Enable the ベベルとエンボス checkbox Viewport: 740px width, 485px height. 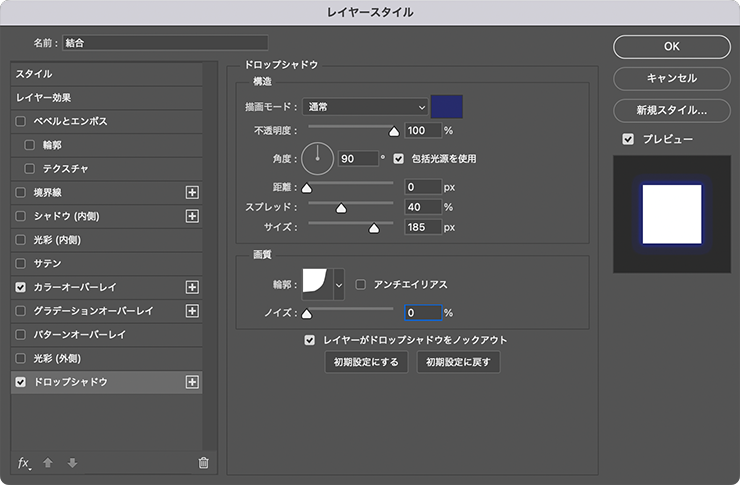(x=21, y=121)
